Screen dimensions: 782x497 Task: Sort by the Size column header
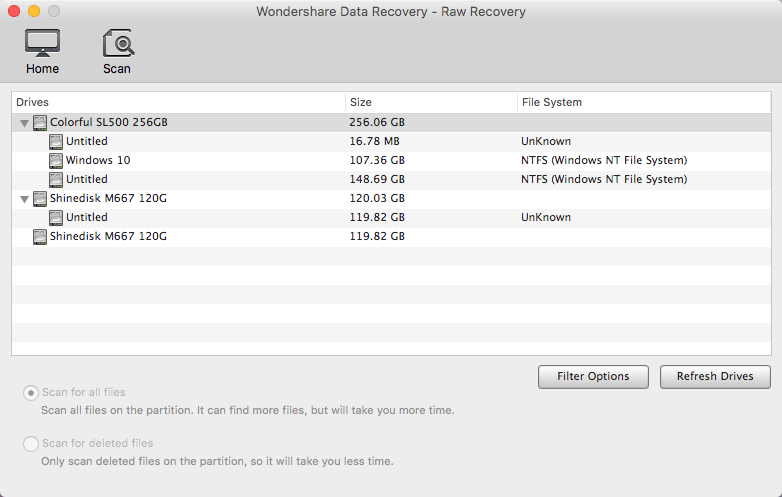point(431,102)
